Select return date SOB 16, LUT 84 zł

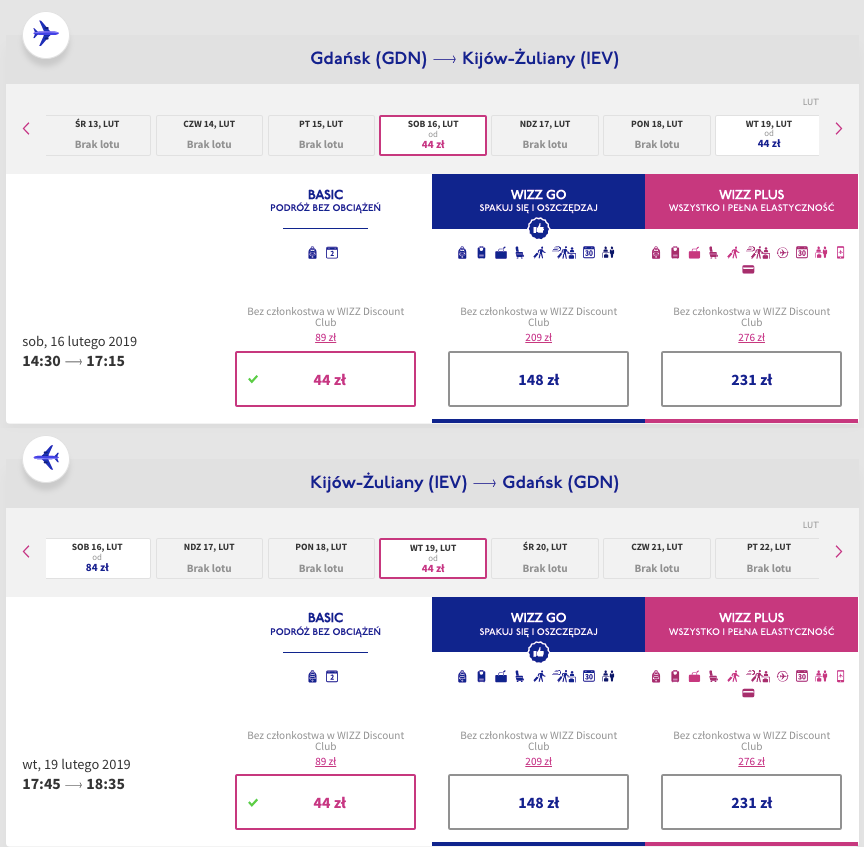click(98, 558)
